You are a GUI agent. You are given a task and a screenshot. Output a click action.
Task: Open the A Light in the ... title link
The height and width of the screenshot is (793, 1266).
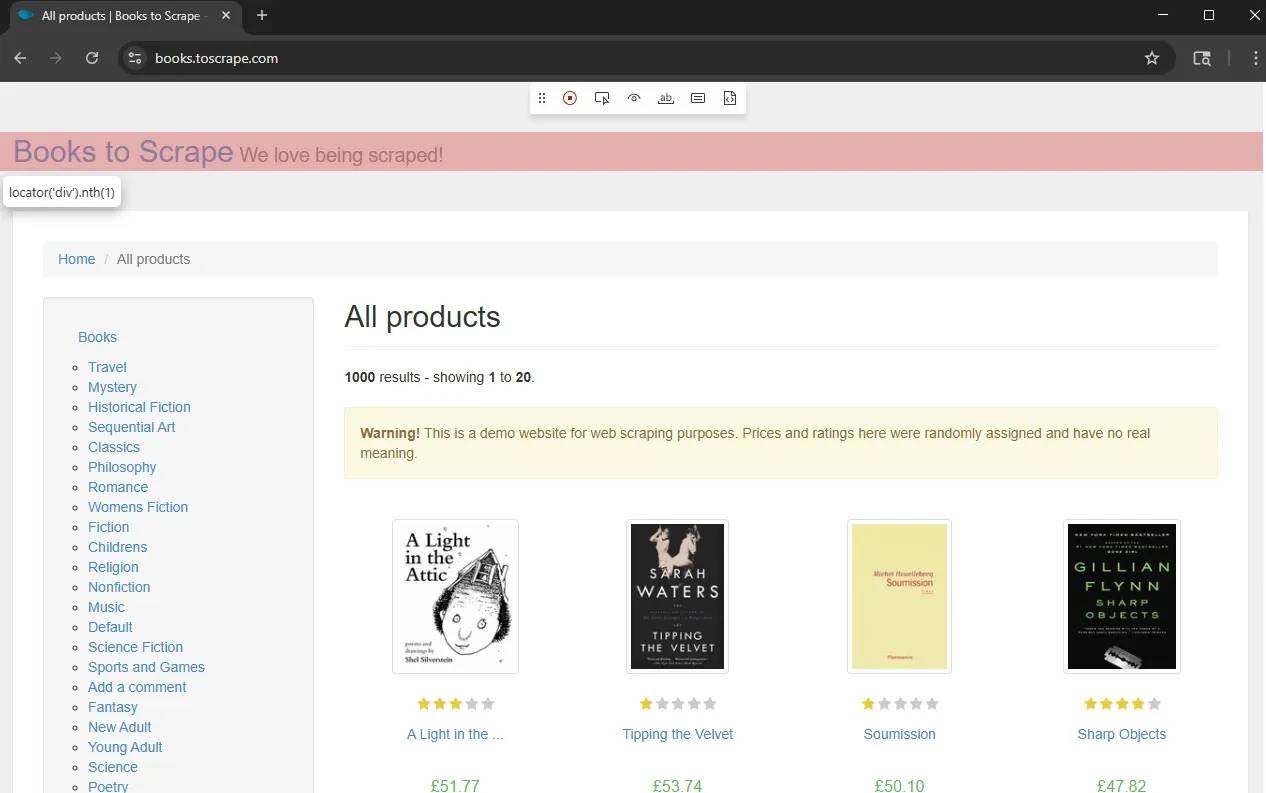coord(455,734)
